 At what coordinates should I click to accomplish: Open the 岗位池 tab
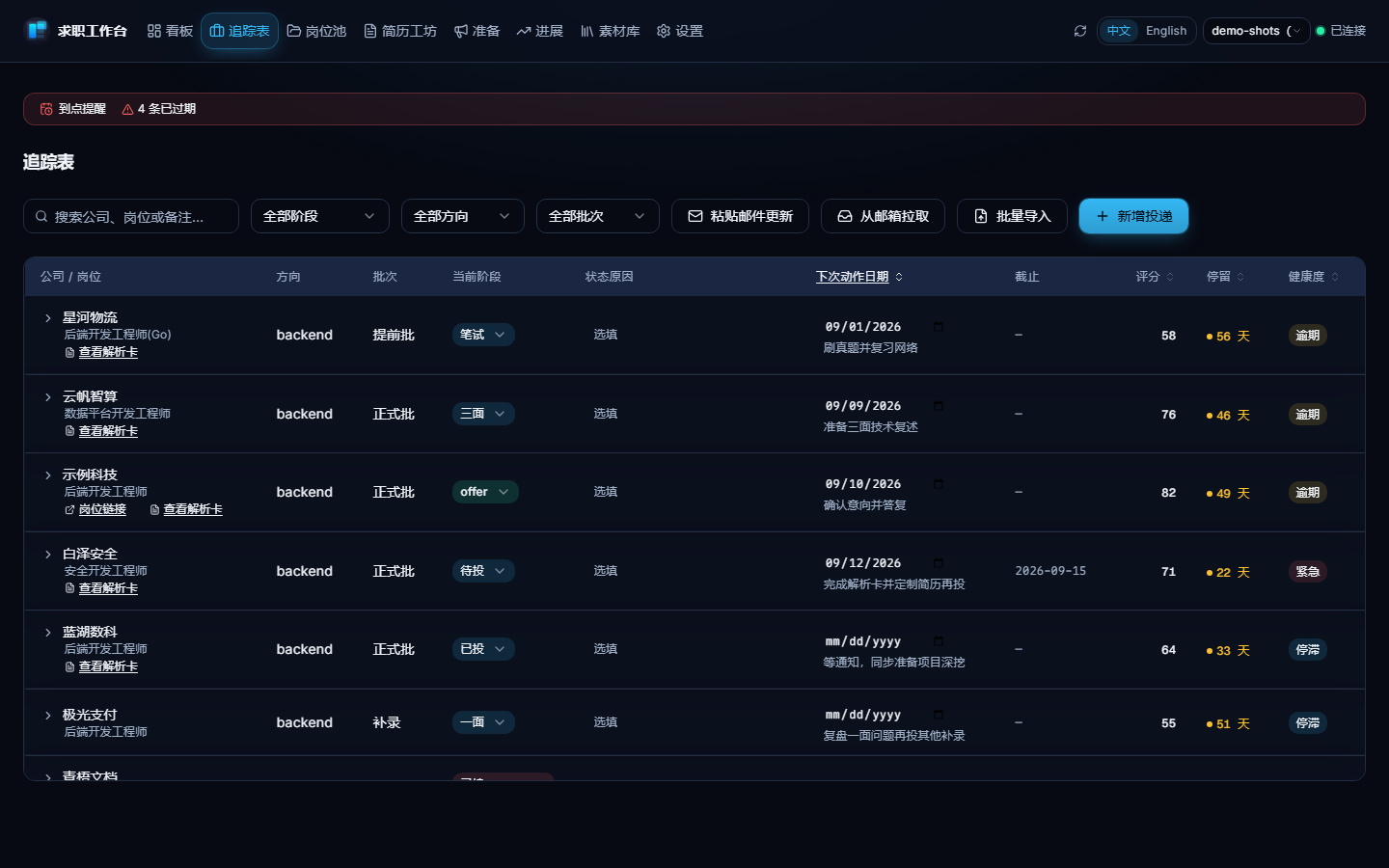[x=316, y=31]
